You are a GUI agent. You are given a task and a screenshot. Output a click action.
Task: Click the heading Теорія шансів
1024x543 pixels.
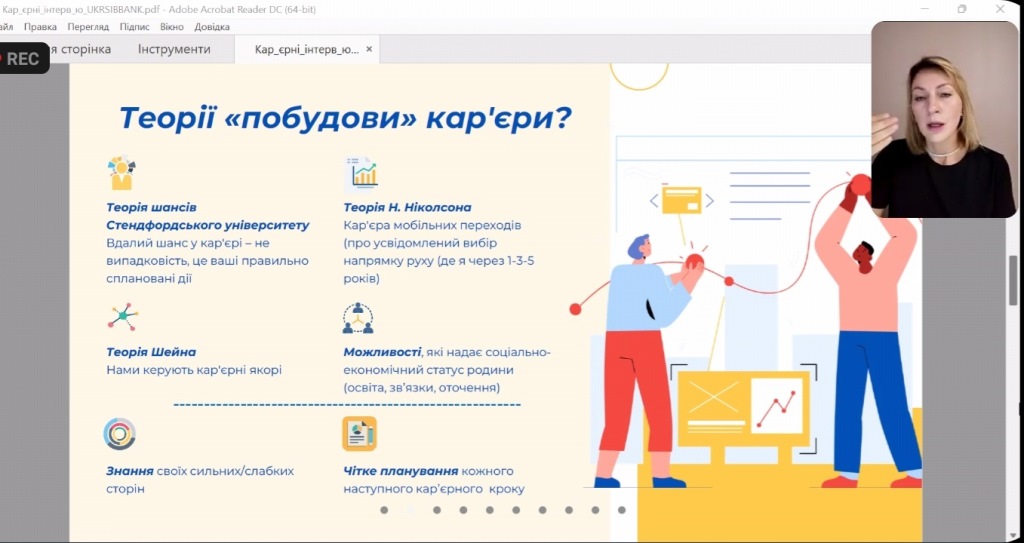(152, 207)
